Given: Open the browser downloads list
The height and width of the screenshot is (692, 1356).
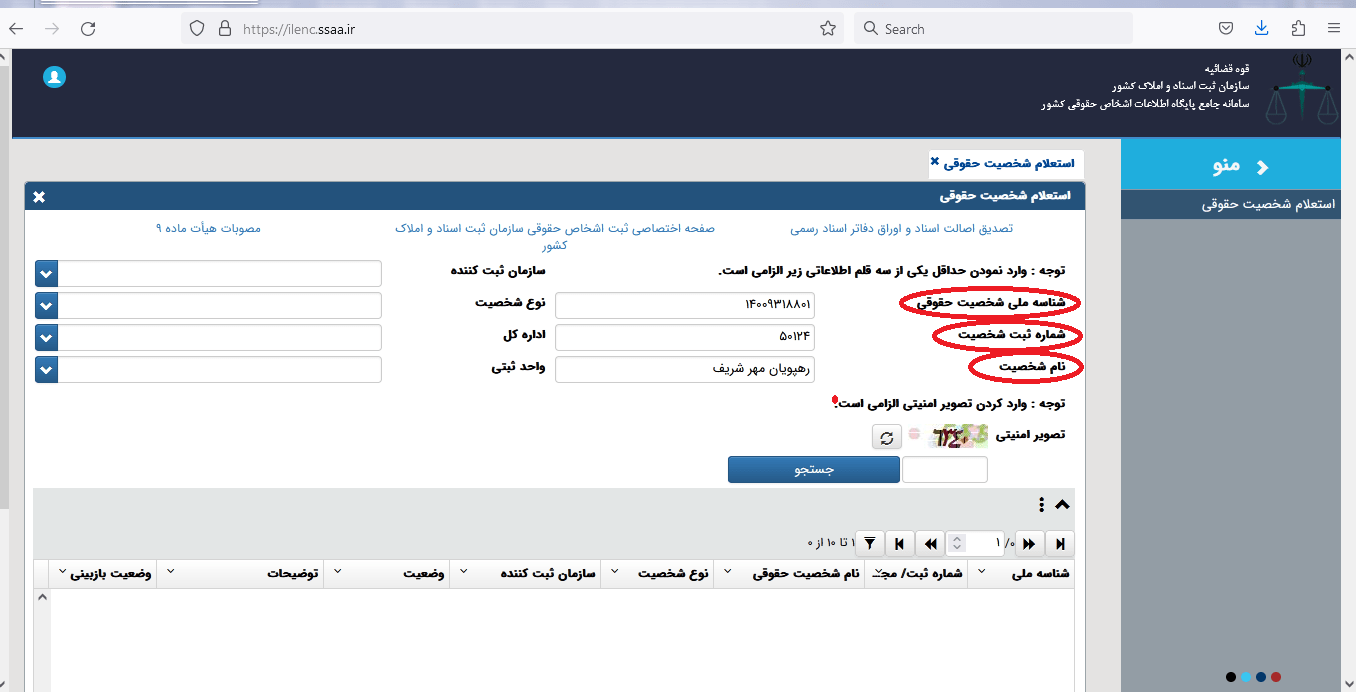Looking at the screenshot, I should tap(1261, 28).
